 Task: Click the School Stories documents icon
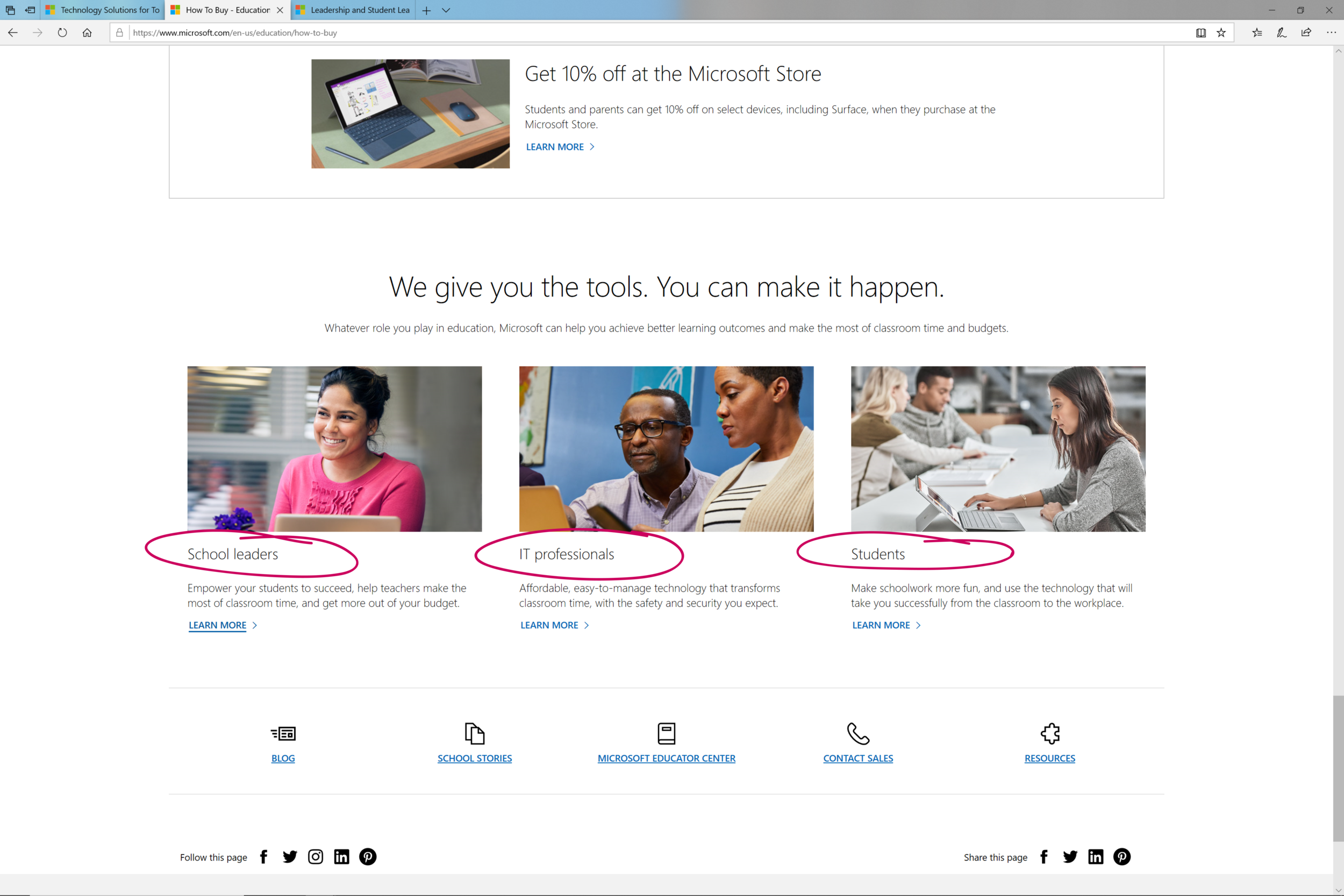[x=474, y=733]
